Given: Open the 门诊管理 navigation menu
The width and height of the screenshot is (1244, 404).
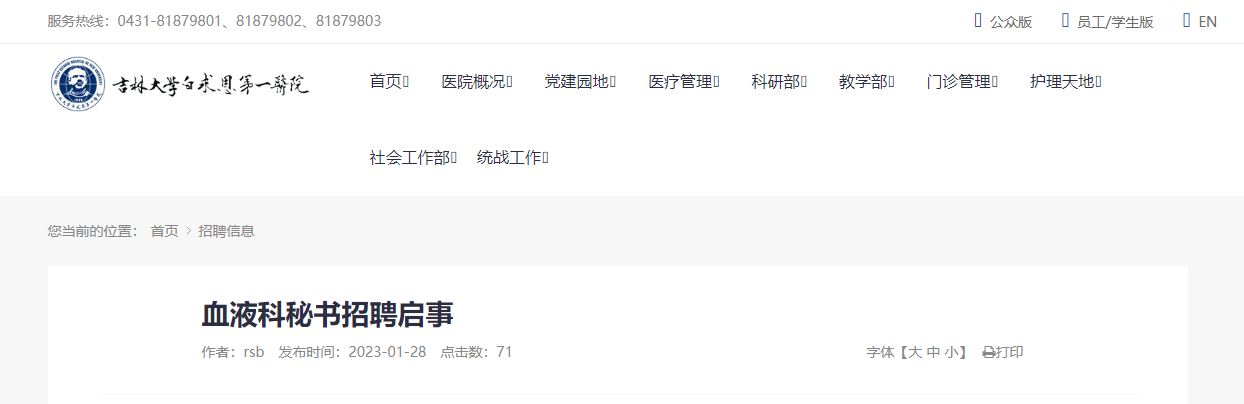Looking at the screenshot, I should 962,82.
